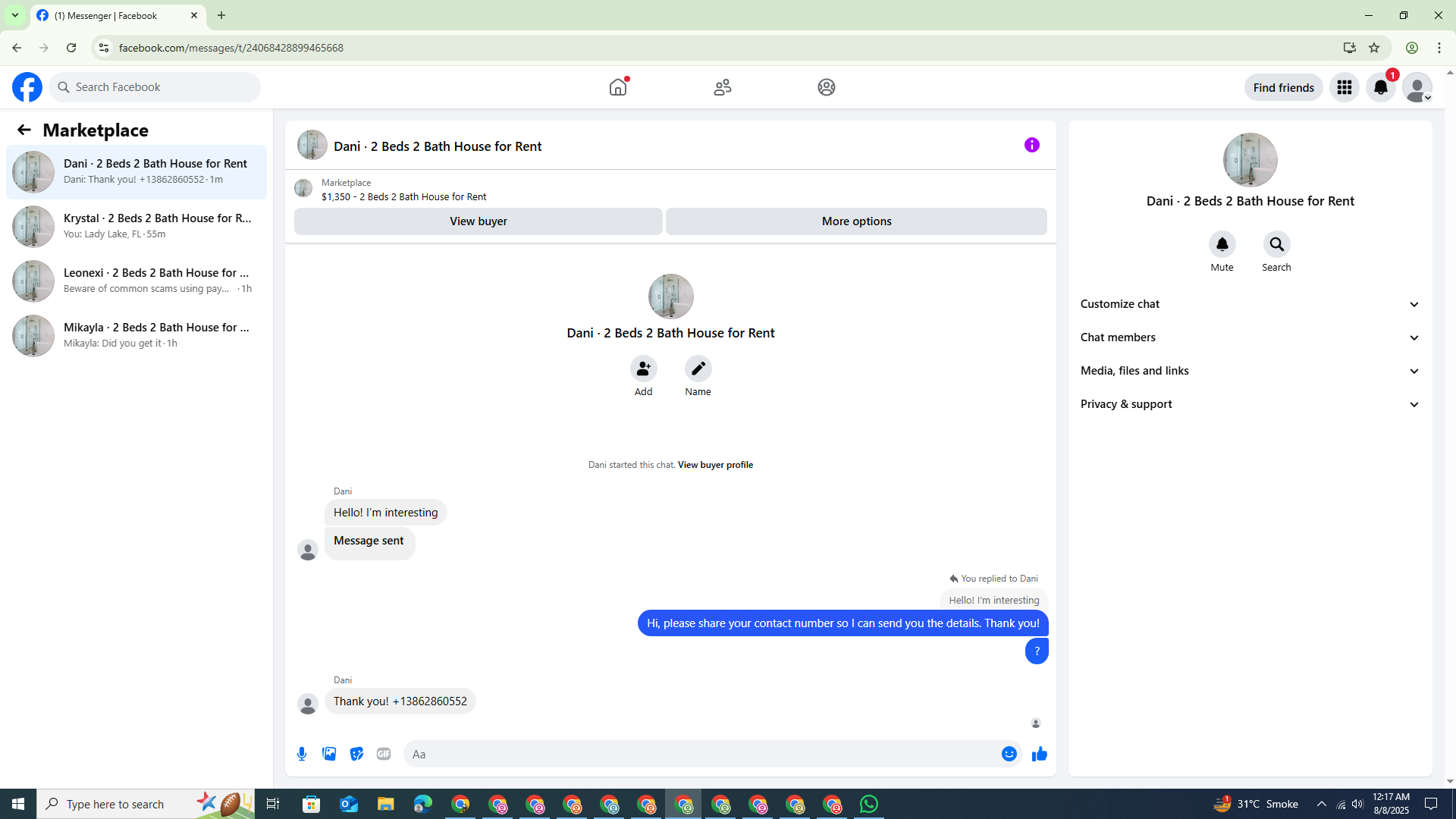This screenshot has height=819, width=1456.
Task: Click the voice clip microphone icon
Action: tap(302, 754)
